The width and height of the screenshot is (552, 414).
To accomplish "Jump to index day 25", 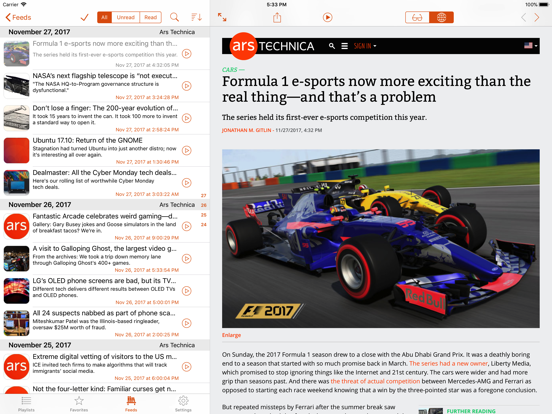I will pyautogui.click(x=203, y=215).
